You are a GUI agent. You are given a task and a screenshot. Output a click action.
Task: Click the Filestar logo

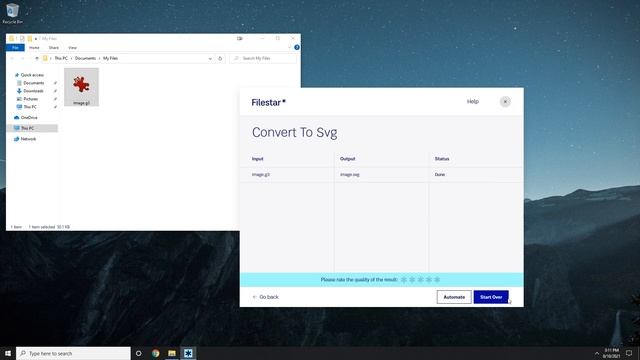point(269,102)
